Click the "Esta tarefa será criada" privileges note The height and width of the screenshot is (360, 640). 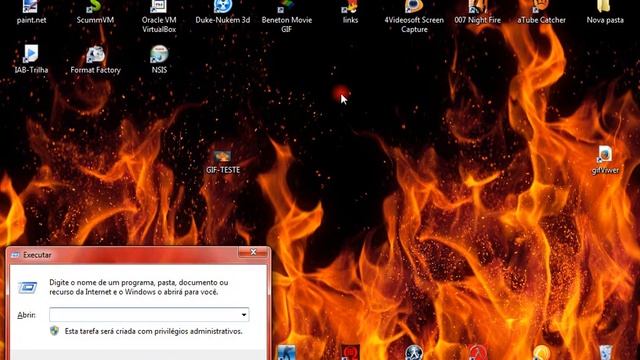point(153,331)
